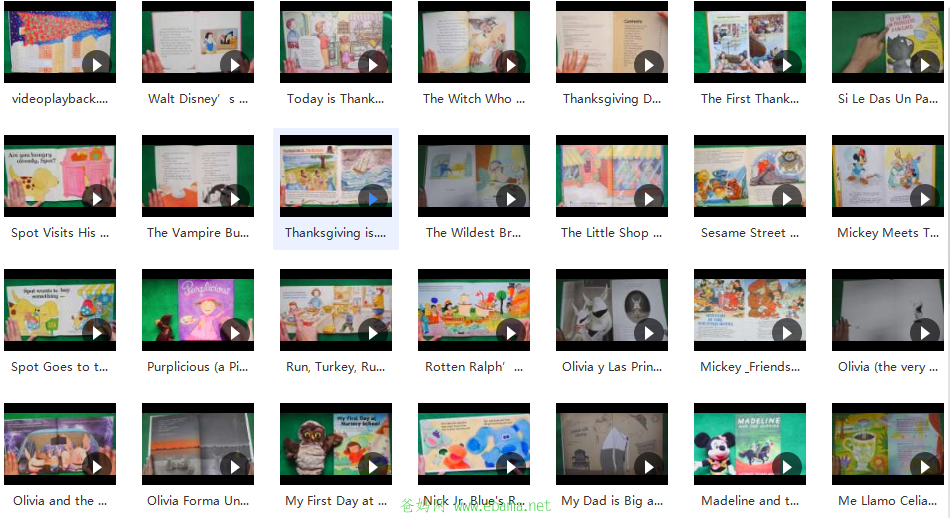Select the My Dad is Big a... thumbnail

point(612,443)
